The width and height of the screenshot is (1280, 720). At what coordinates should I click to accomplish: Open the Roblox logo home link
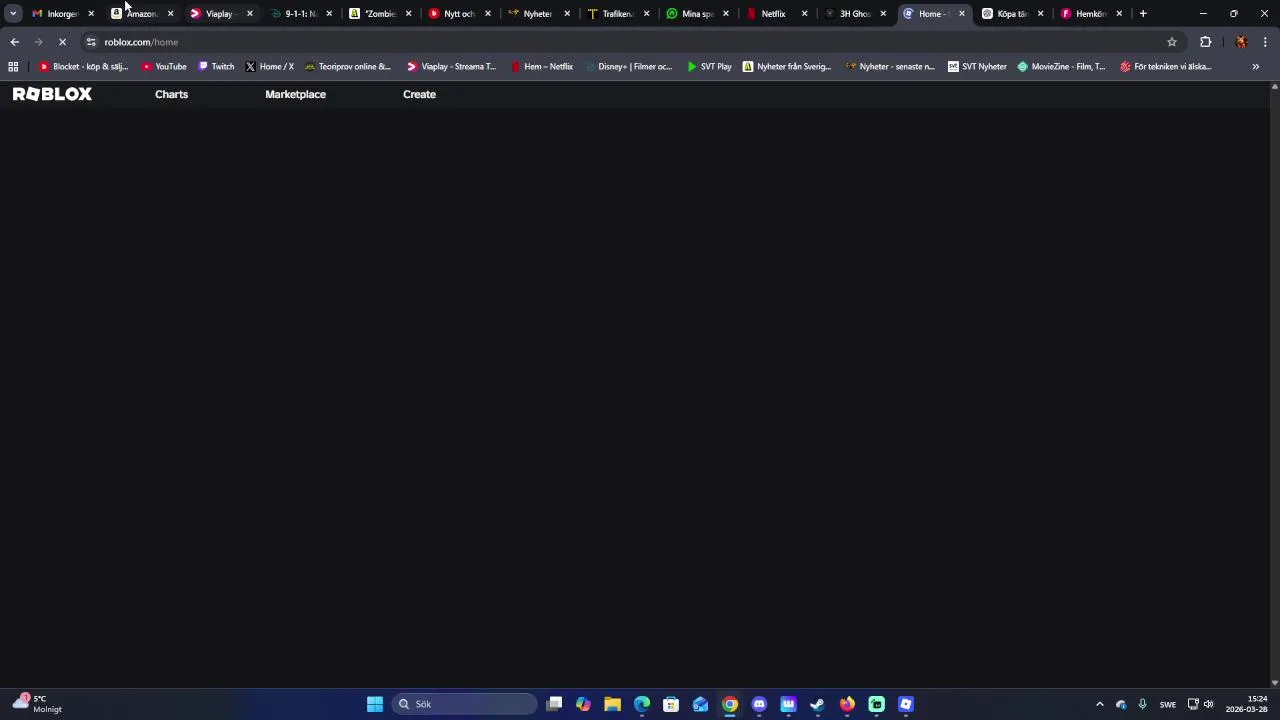click(x=52, y=94)
